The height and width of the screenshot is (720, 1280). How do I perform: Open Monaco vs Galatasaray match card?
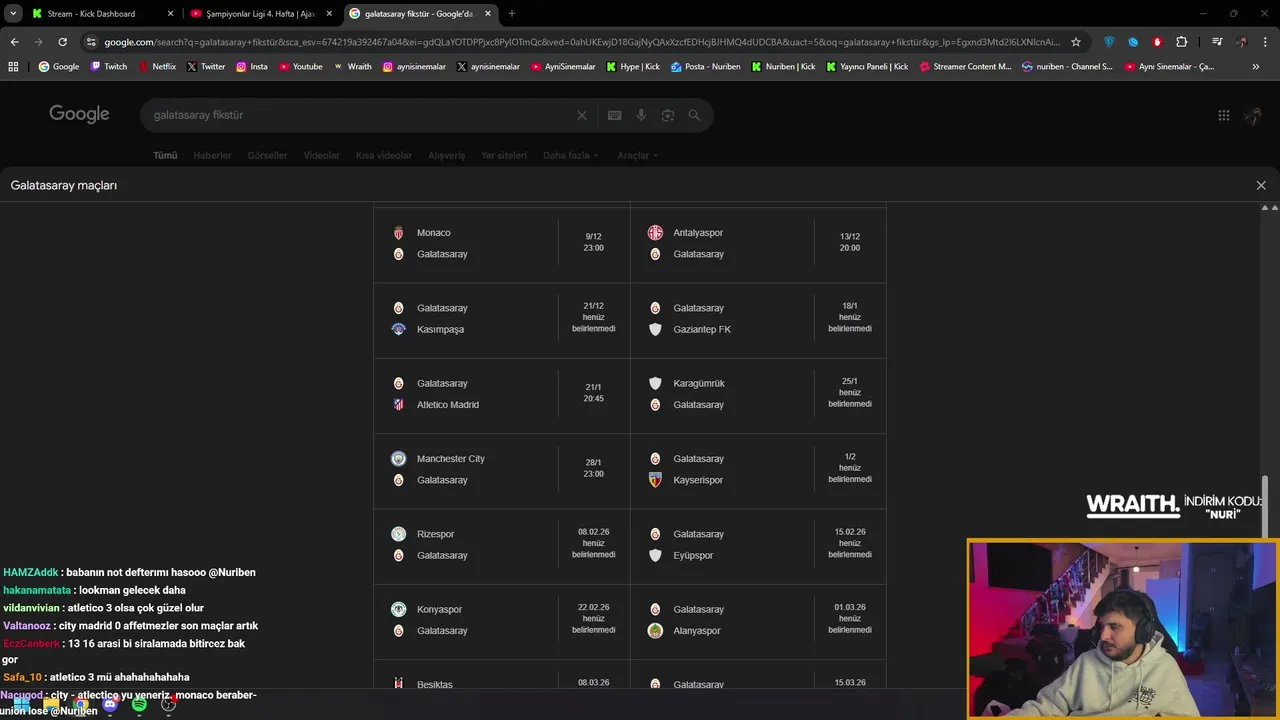coord(502,244)
